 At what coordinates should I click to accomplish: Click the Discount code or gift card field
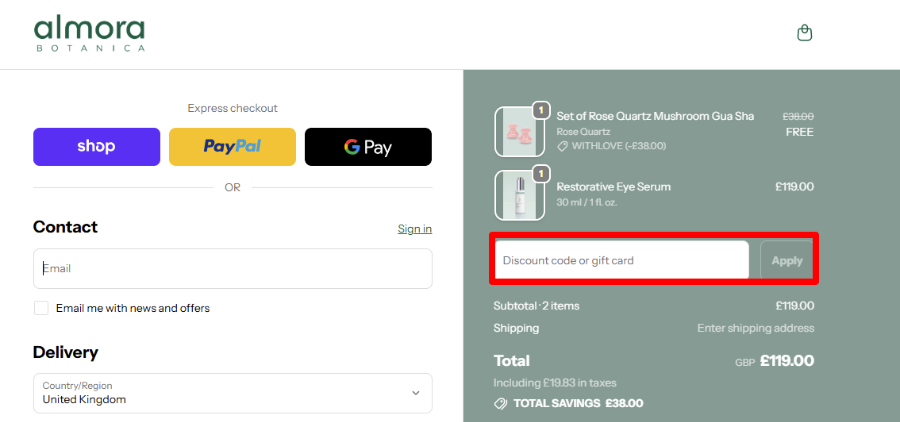pos(622,260)
